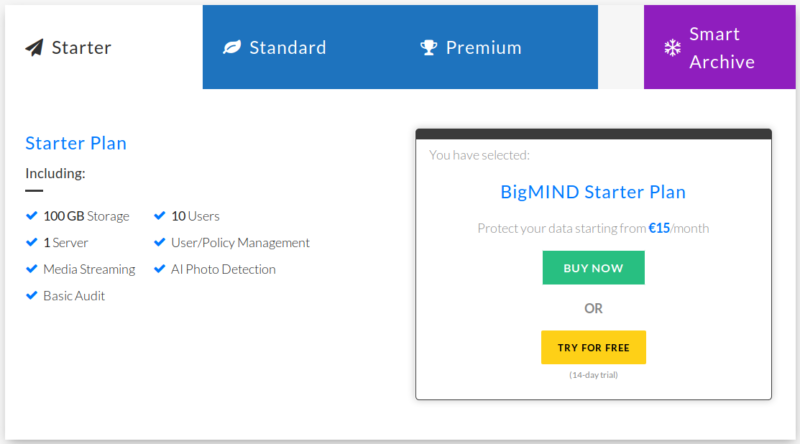Click the snowflake Smart Archive icon

click(x=672, y=48)
